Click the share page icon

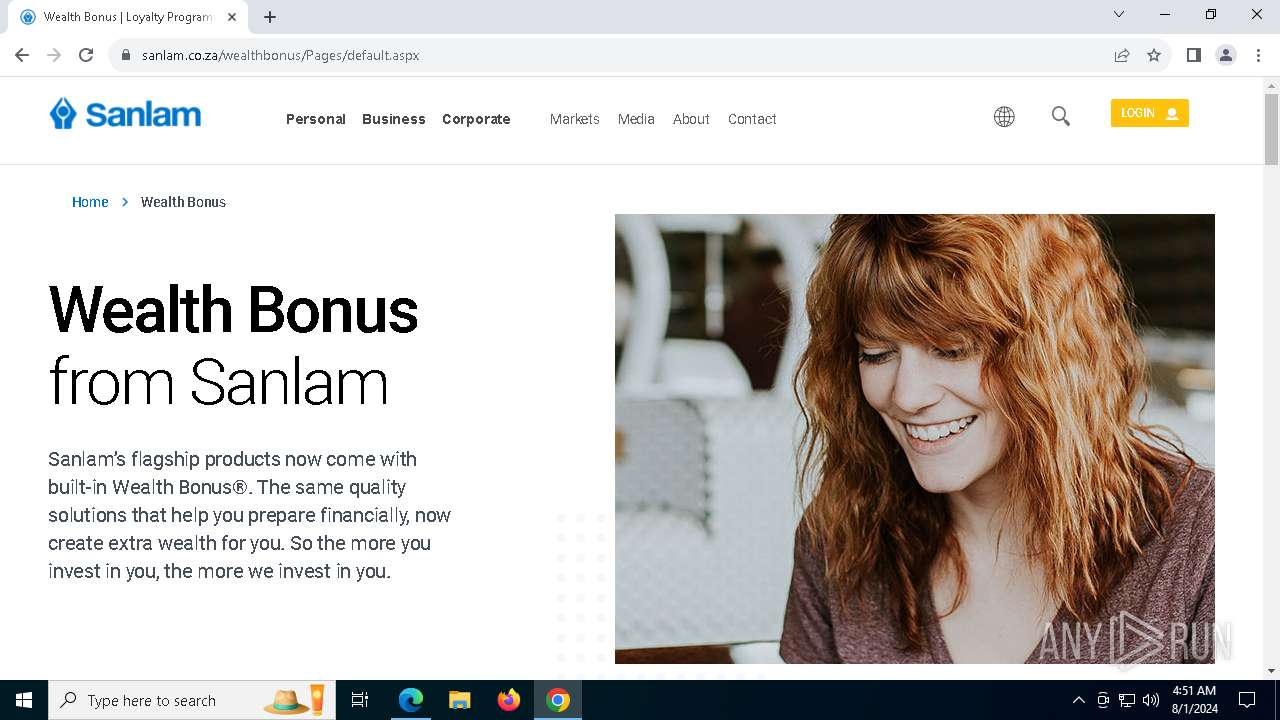(x=1122, y=55)
